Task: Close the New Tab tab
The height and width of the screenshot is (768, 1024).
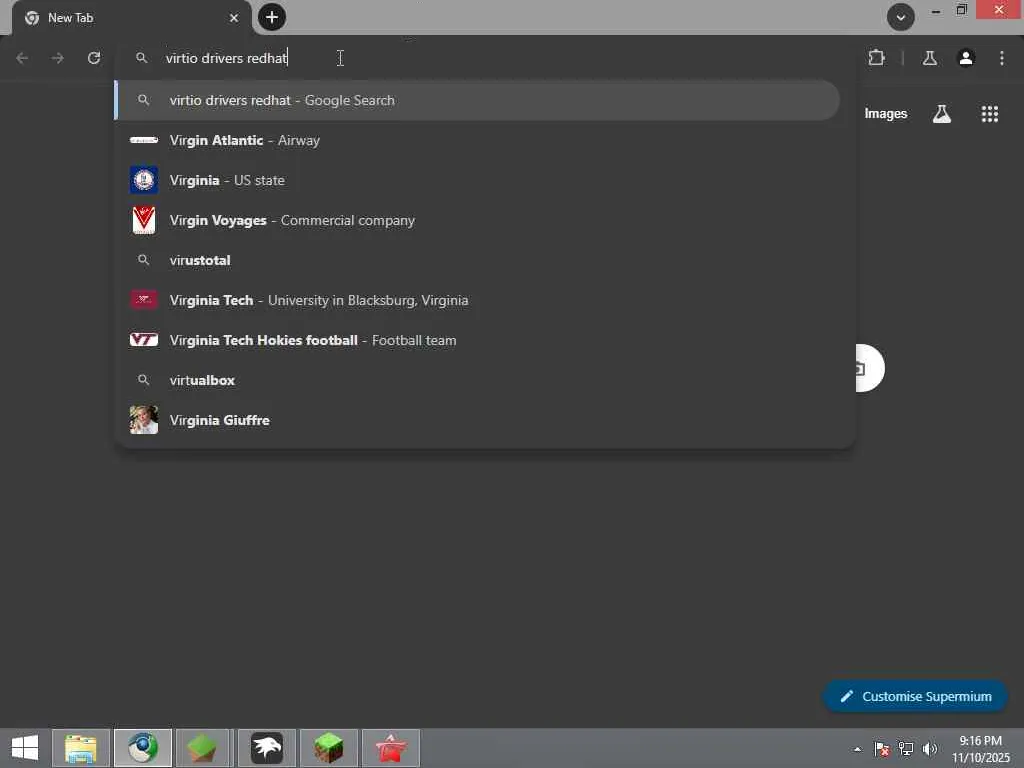Action: tap(234, 18)
